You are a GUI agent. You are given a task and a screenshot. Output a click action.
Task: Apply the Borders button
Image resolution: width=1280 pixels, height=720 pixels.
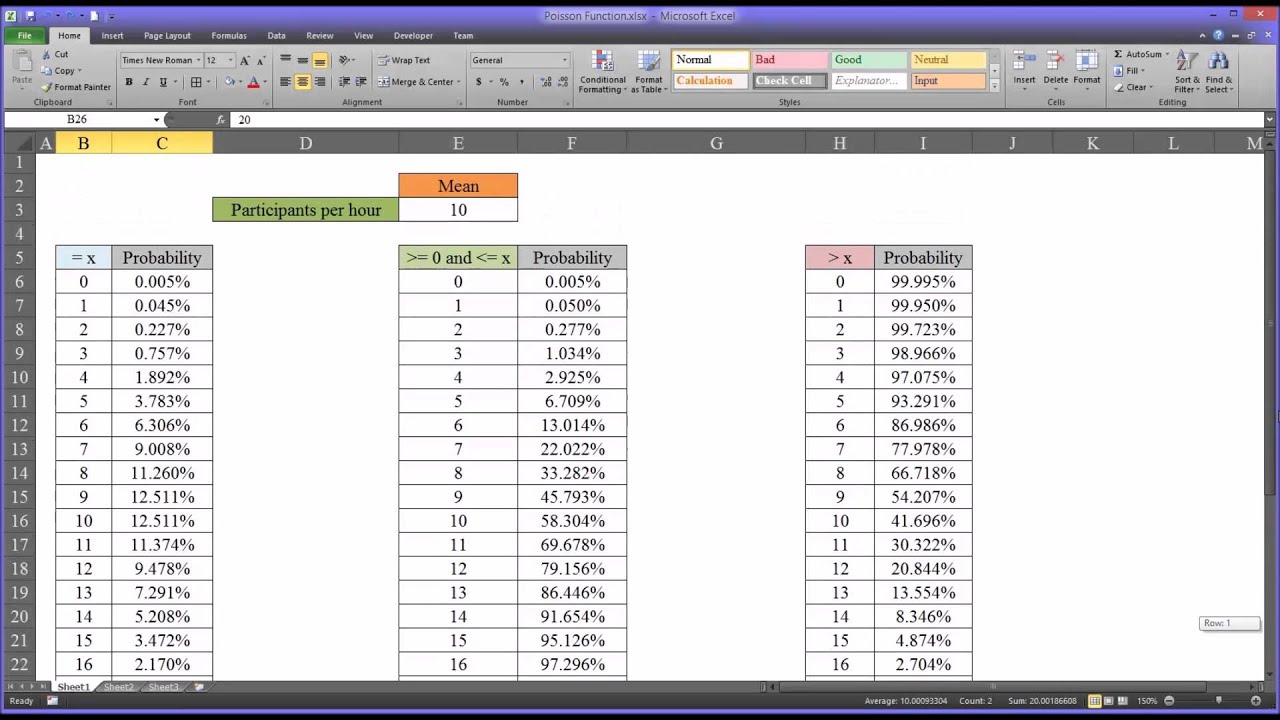click(x=196, y=82)
